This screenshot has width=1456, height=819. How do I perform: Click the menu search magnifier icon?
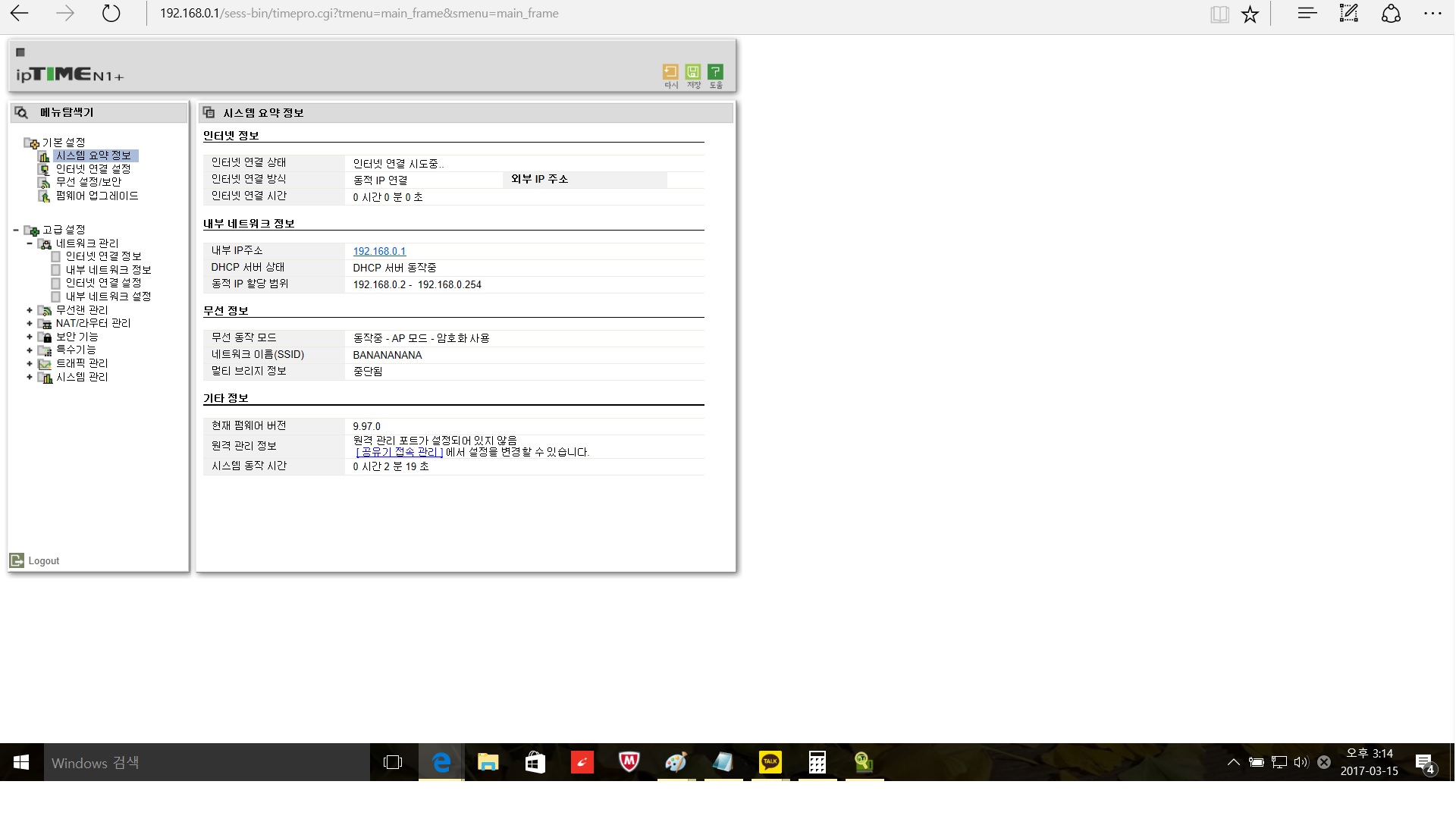pos(21,112)
